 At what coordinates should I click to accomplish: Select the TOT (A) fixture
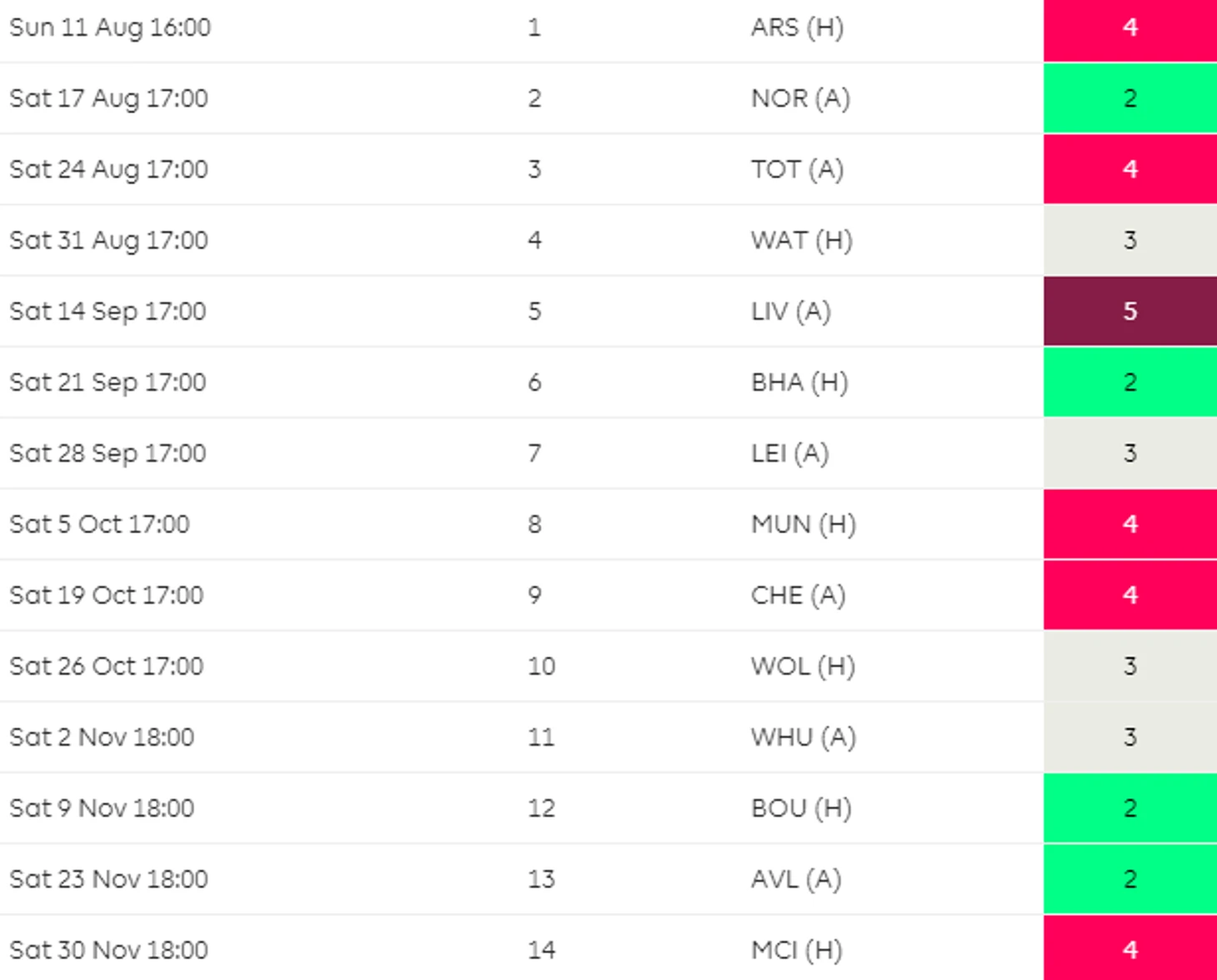click(797, 169)
